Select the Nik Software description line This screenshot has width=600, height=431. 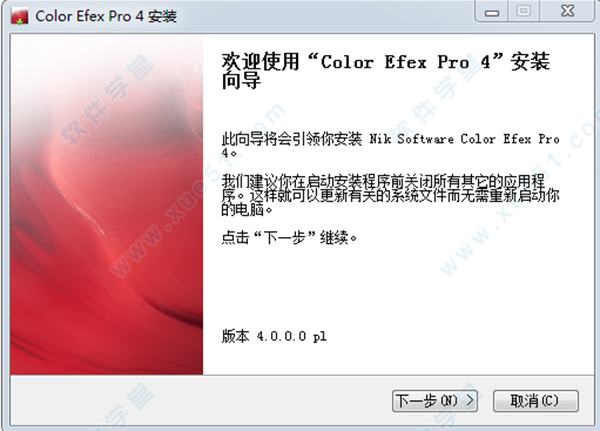390,145
